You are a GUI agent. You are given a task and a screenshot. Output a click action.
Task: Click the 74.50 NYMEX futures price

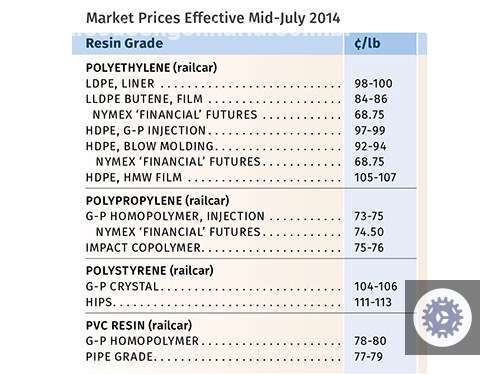369,232
